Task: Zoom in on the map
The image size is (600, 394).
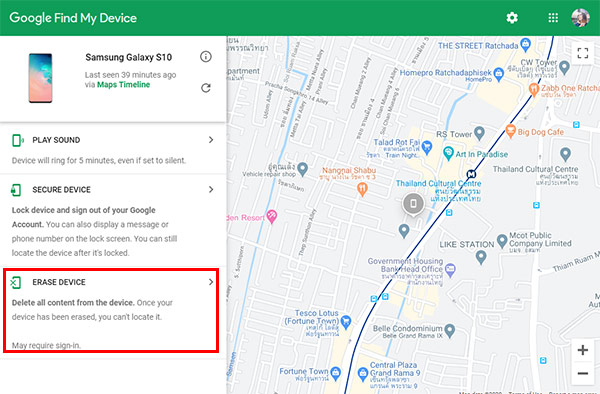Action: click(582, 350)
